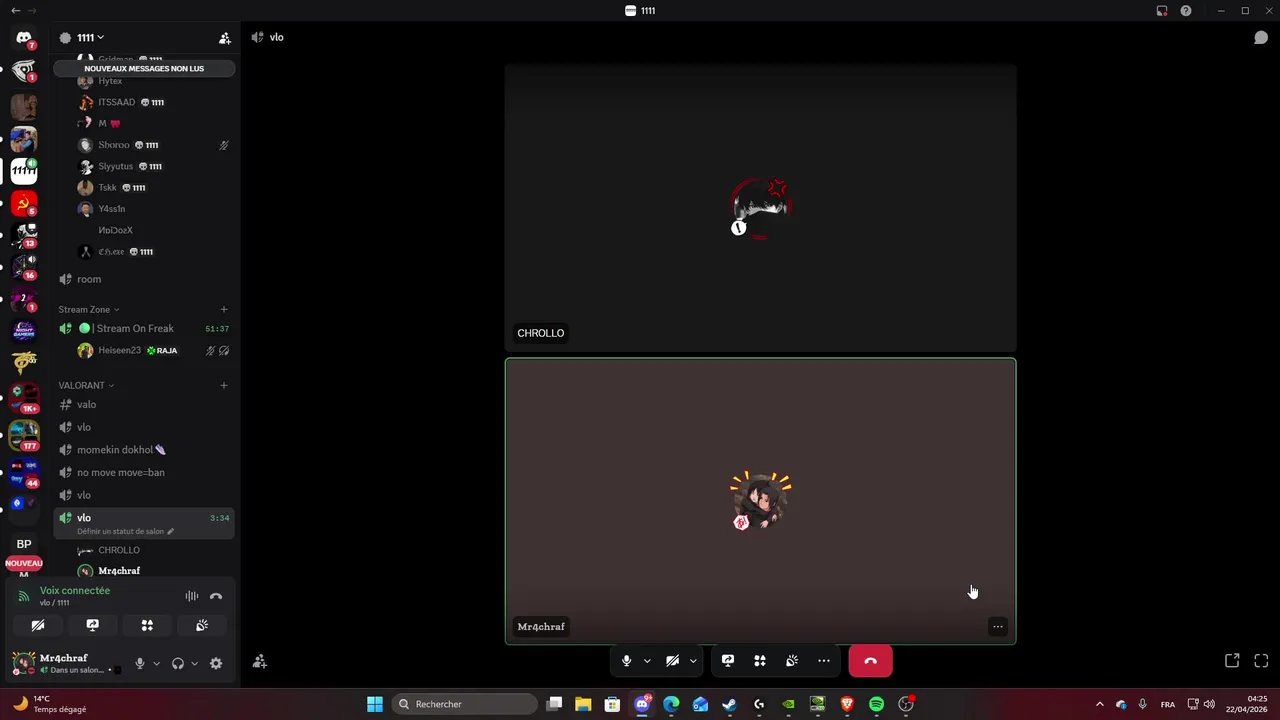Open input device options next to user panel mic
Screen dimensions: 1280x720
coord(156,663)
